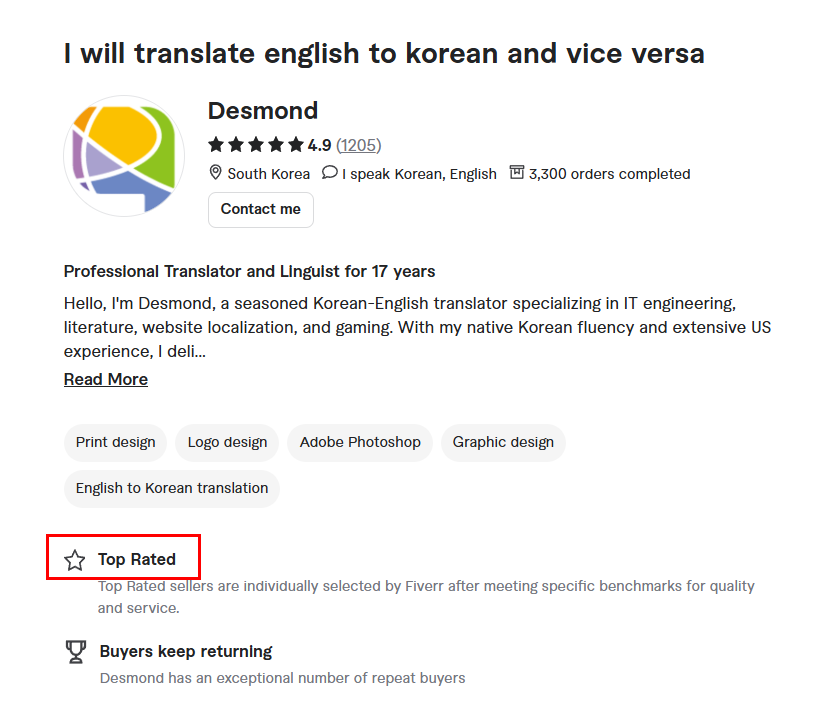
Task: Select the Graphic design skill tag
Action: tap(503, 442)
